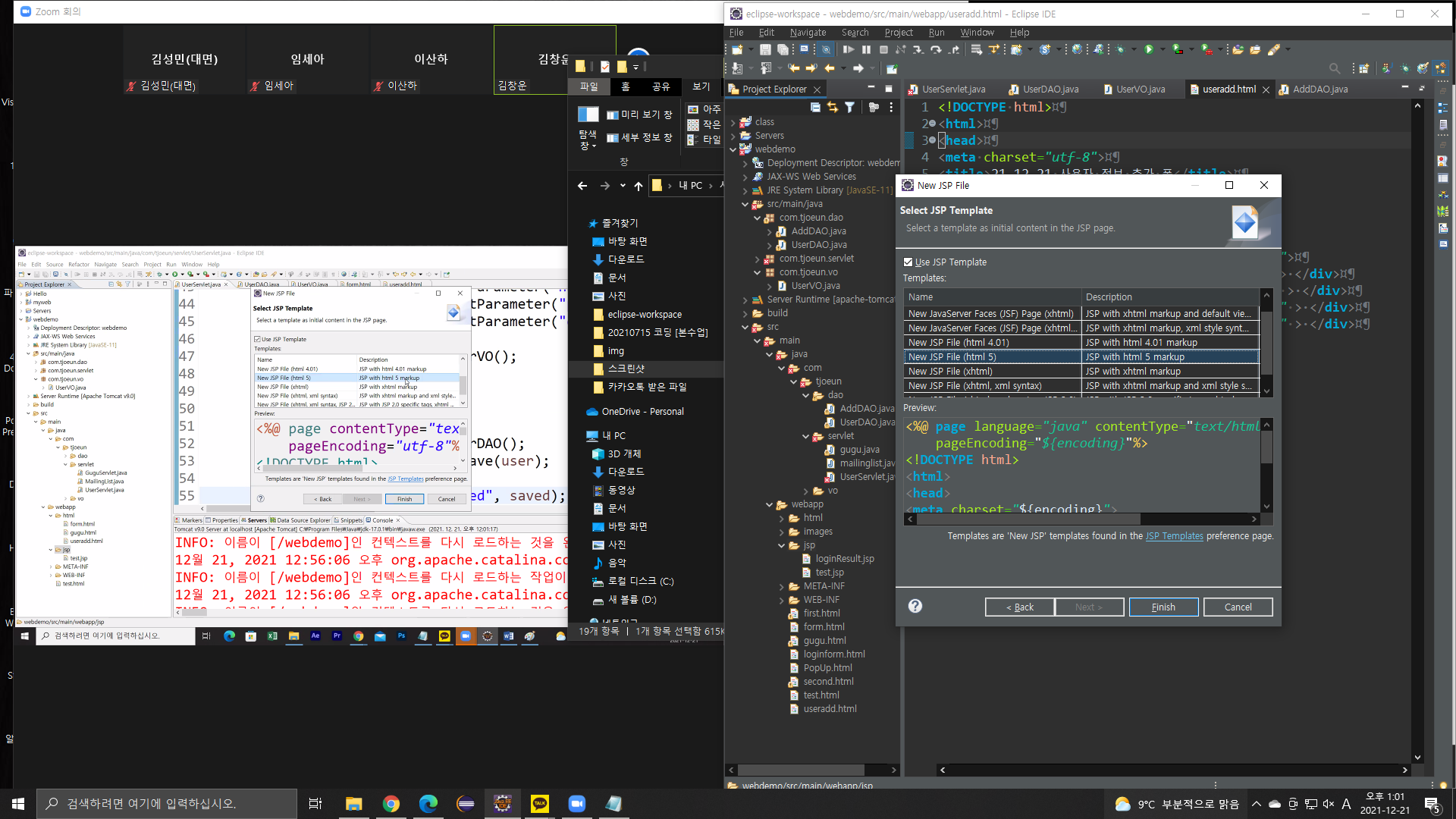Click the dialog Help question mark icon
Viewport: 1456px width, 819px height.
tap(915, 606)
